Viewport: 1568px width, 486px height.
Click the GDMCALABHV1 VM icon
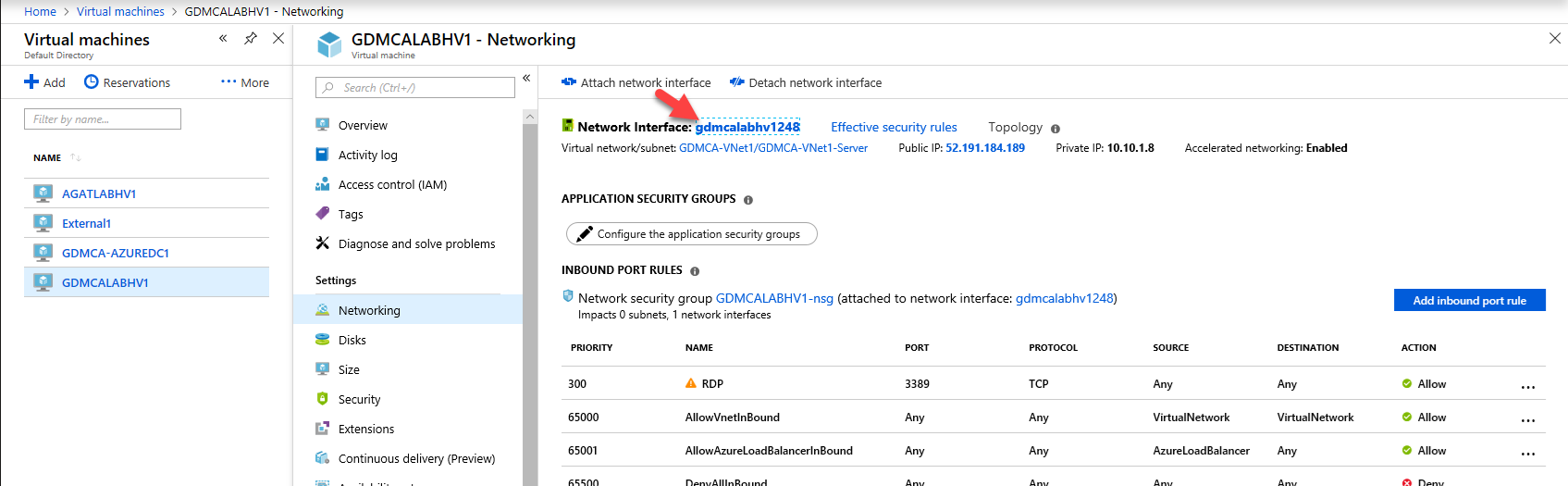coord(43,282)
